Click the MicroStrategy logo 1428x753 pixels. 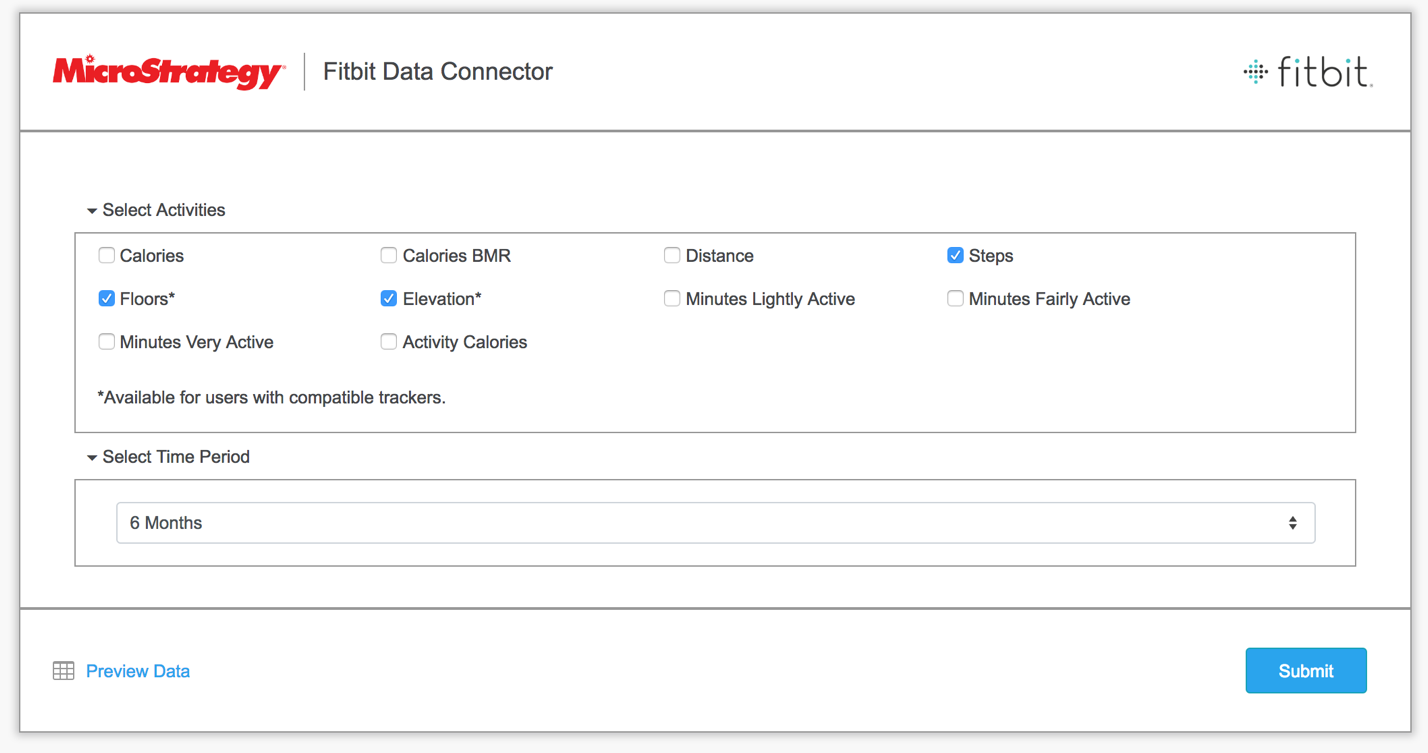pyautogui.click(x=168, y=72)
